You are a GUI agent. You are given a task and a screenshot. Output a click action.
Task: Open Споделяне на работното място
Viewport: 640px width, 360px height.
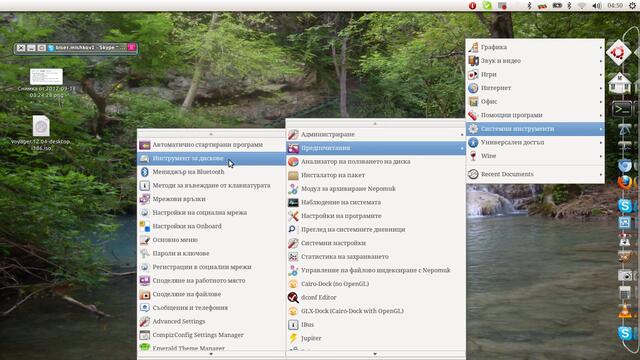click(211, 280)
